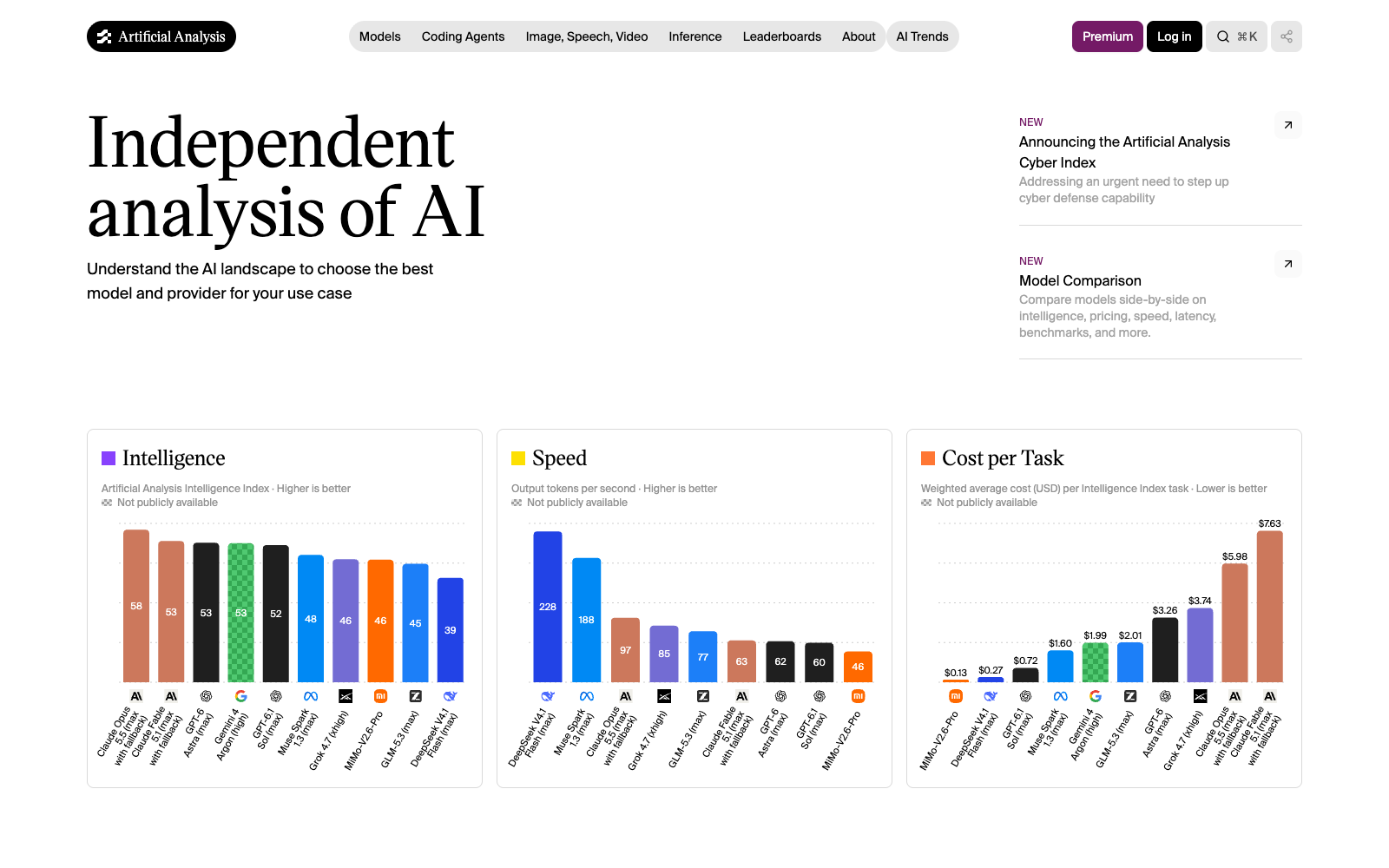Click the $3.26 bar in Cost per Task

[x=1165, y=650]
